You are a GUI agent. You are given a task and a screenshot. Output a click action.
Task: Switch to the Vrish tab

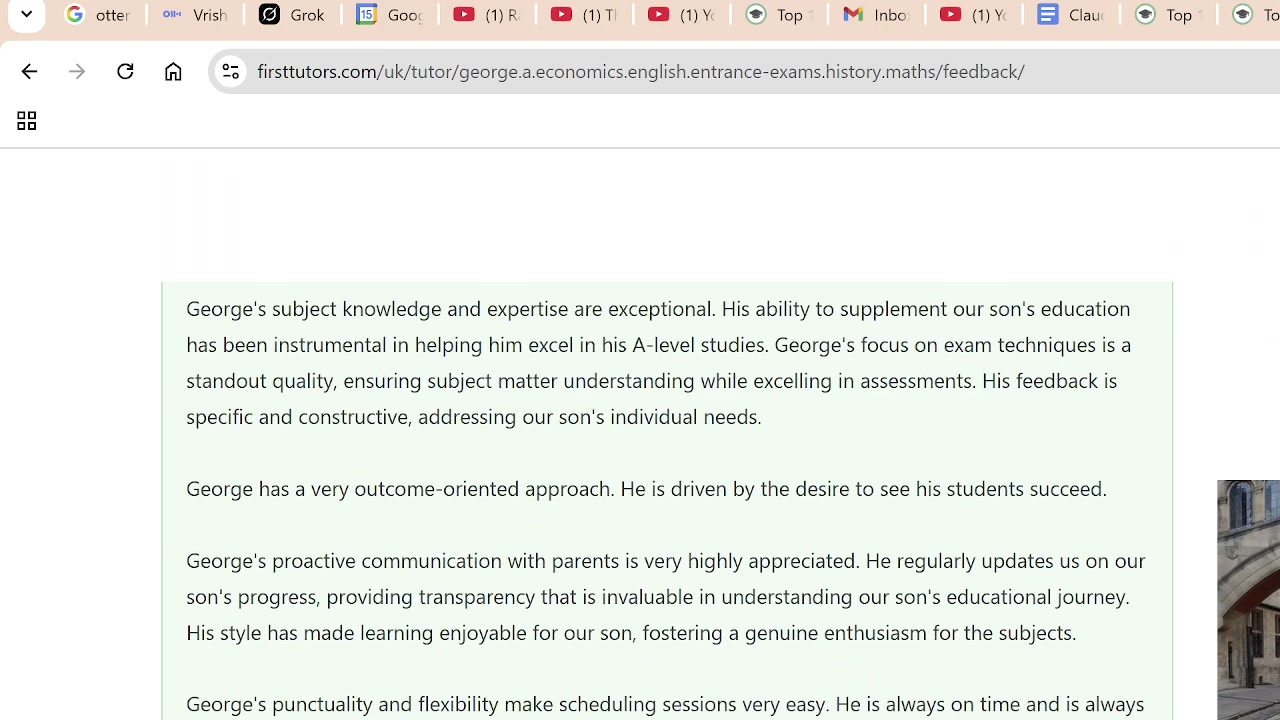point(195,15)
